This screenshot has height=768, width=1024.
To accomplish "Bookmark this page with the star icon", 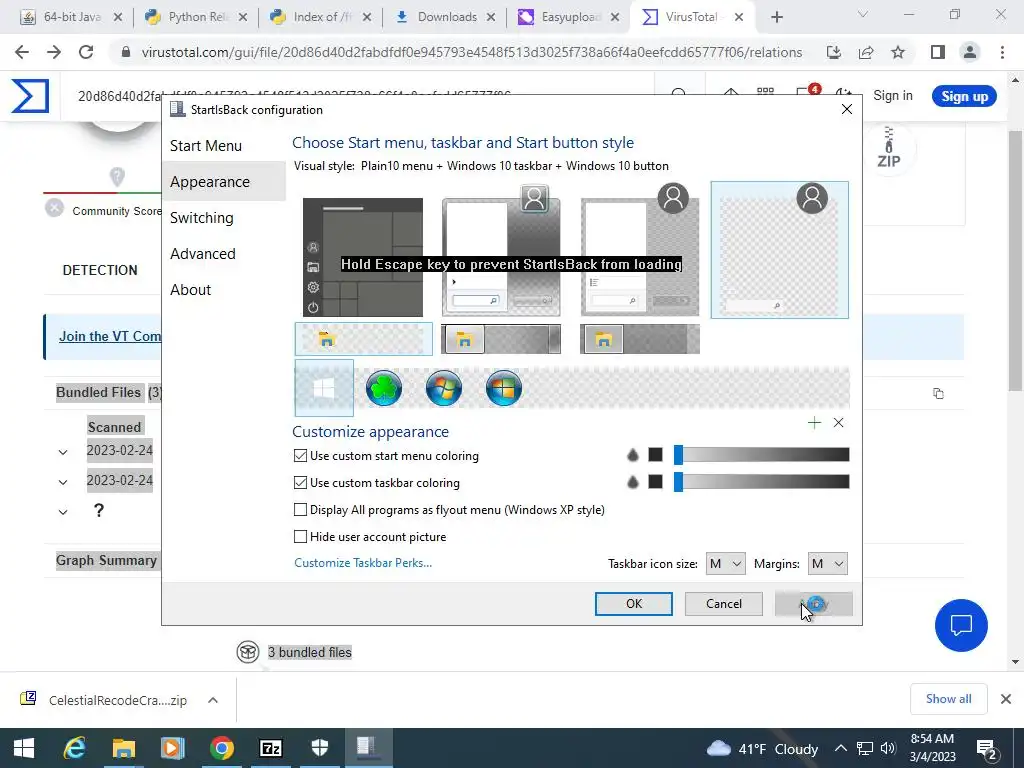I will click(898, 52).
